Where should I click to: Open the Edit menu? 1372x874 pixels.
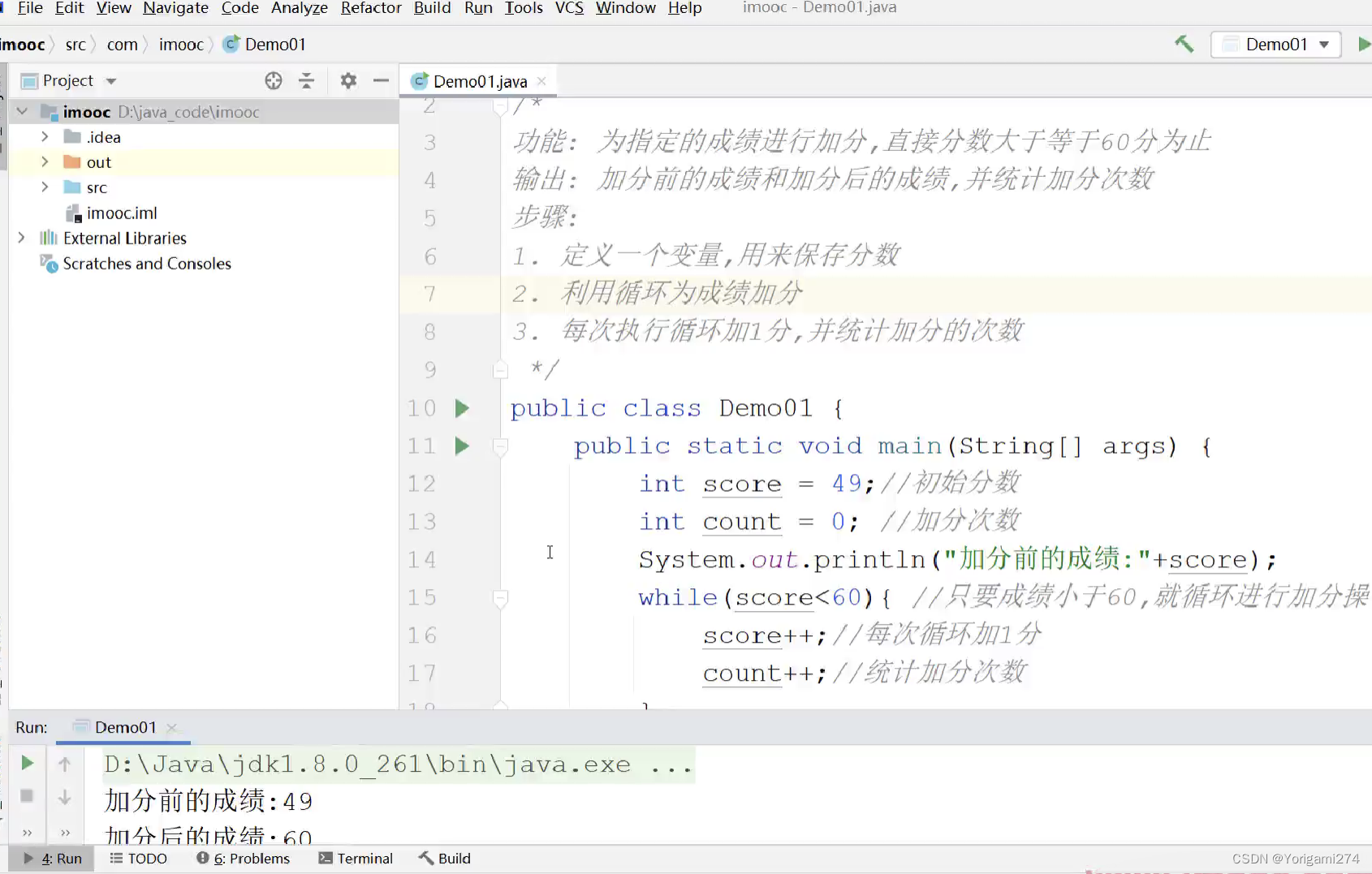pyautogui.click(x=69, y=8)
